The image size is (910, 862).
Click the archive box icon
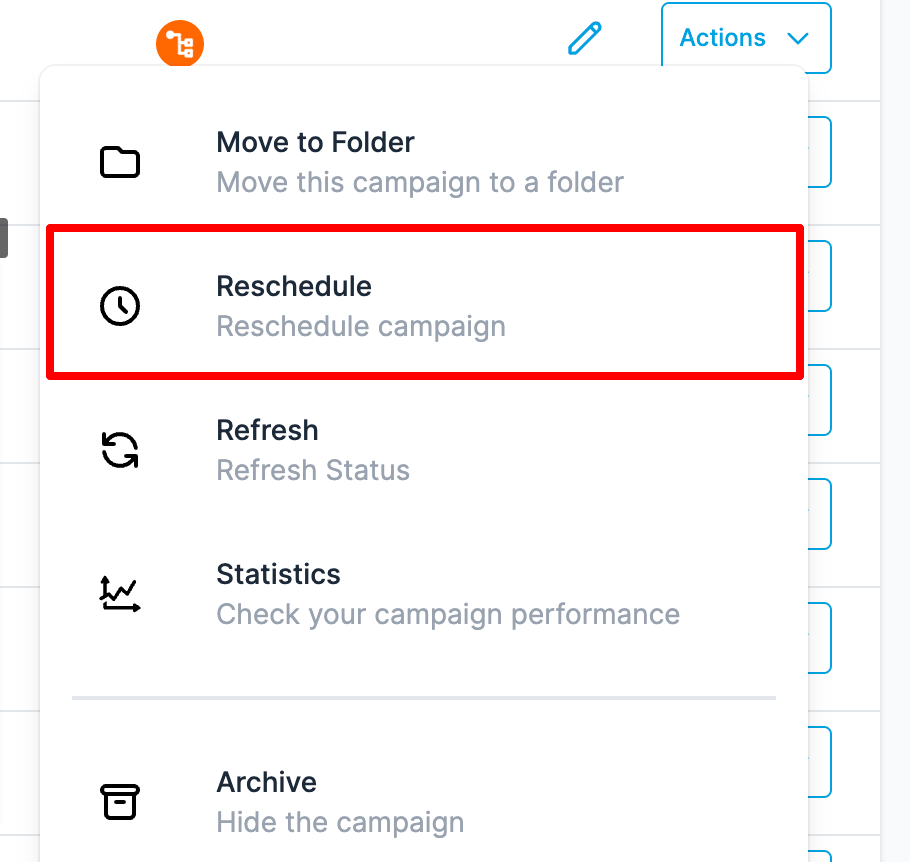[120, 802]
